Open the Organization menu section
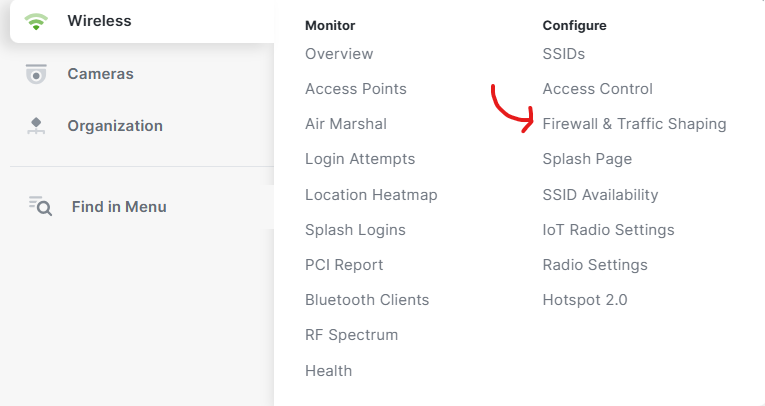The height and width of the screenshot is (406, 765). [x=115, y=126]
